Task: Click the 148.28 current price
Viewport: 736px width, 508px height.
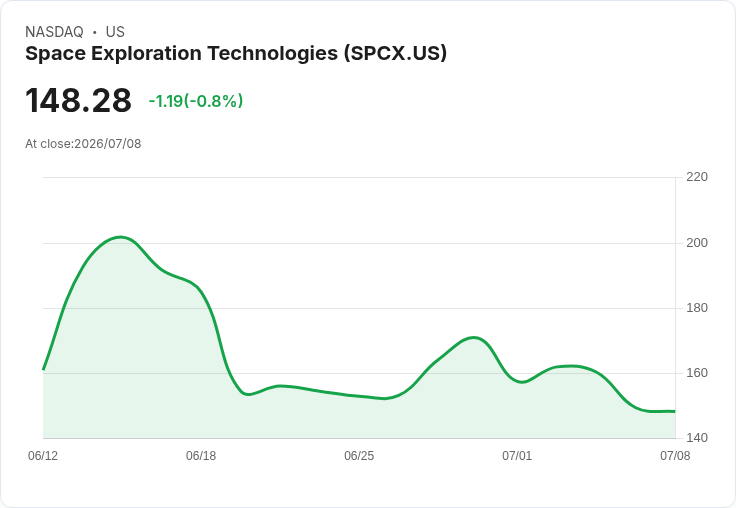Action: click(x=78, y=100)
